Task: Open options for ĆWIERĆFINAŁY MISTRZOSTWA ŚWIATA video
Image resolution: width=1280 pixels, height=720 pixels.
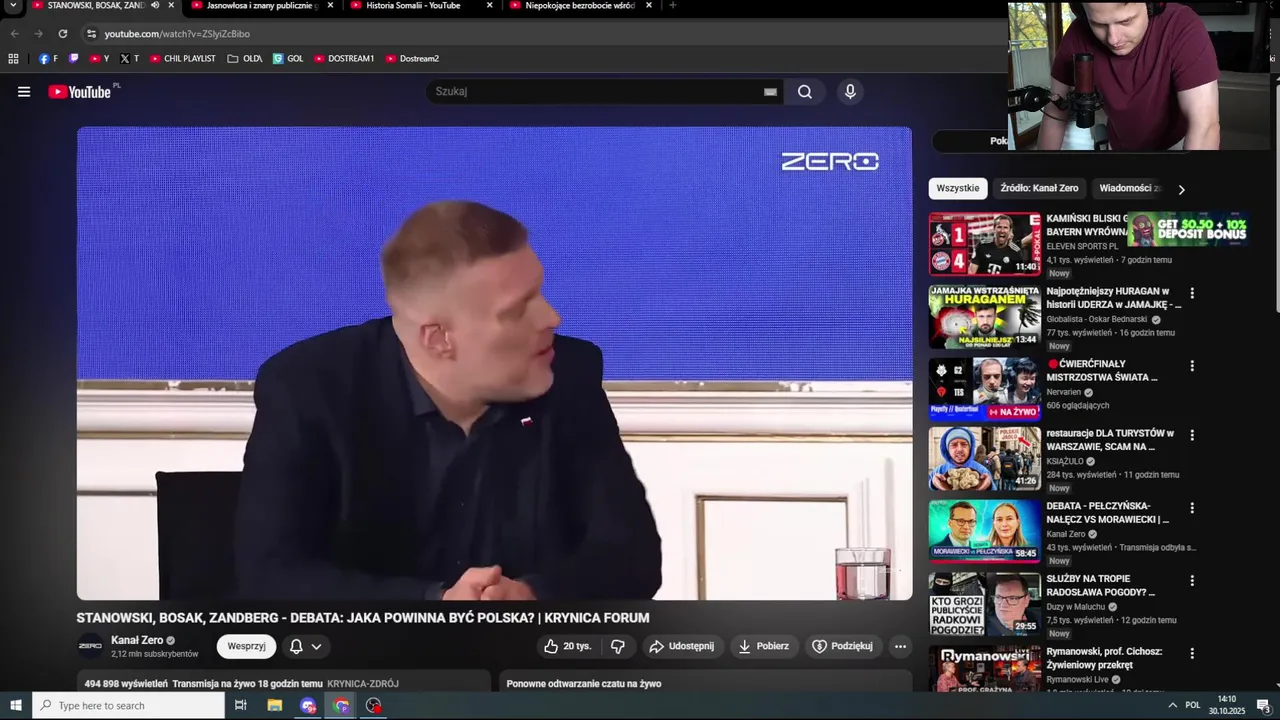Action: pos(1192,366)
